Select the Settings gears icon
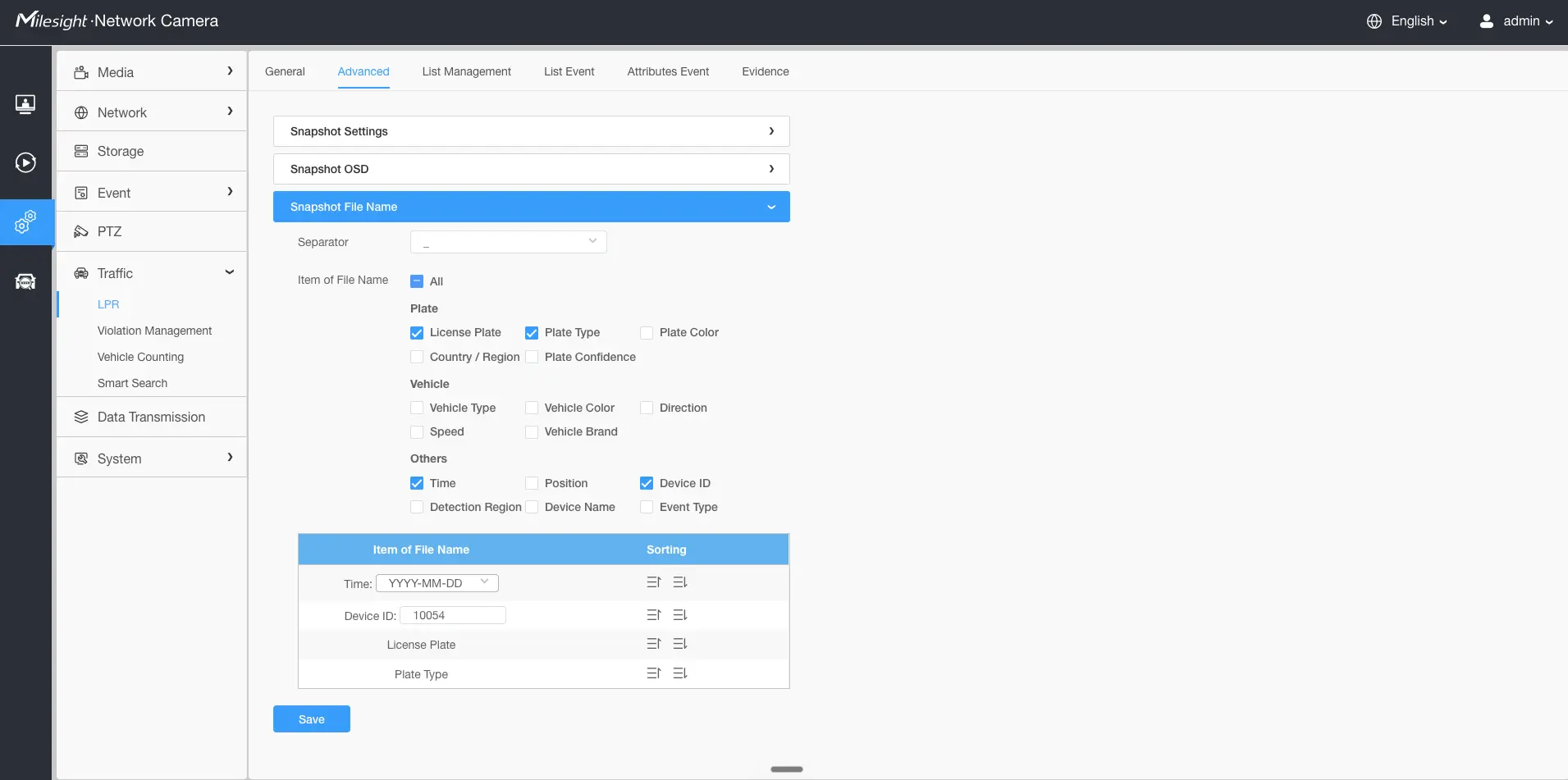The image size is (1568, 780). click(25, 222)
